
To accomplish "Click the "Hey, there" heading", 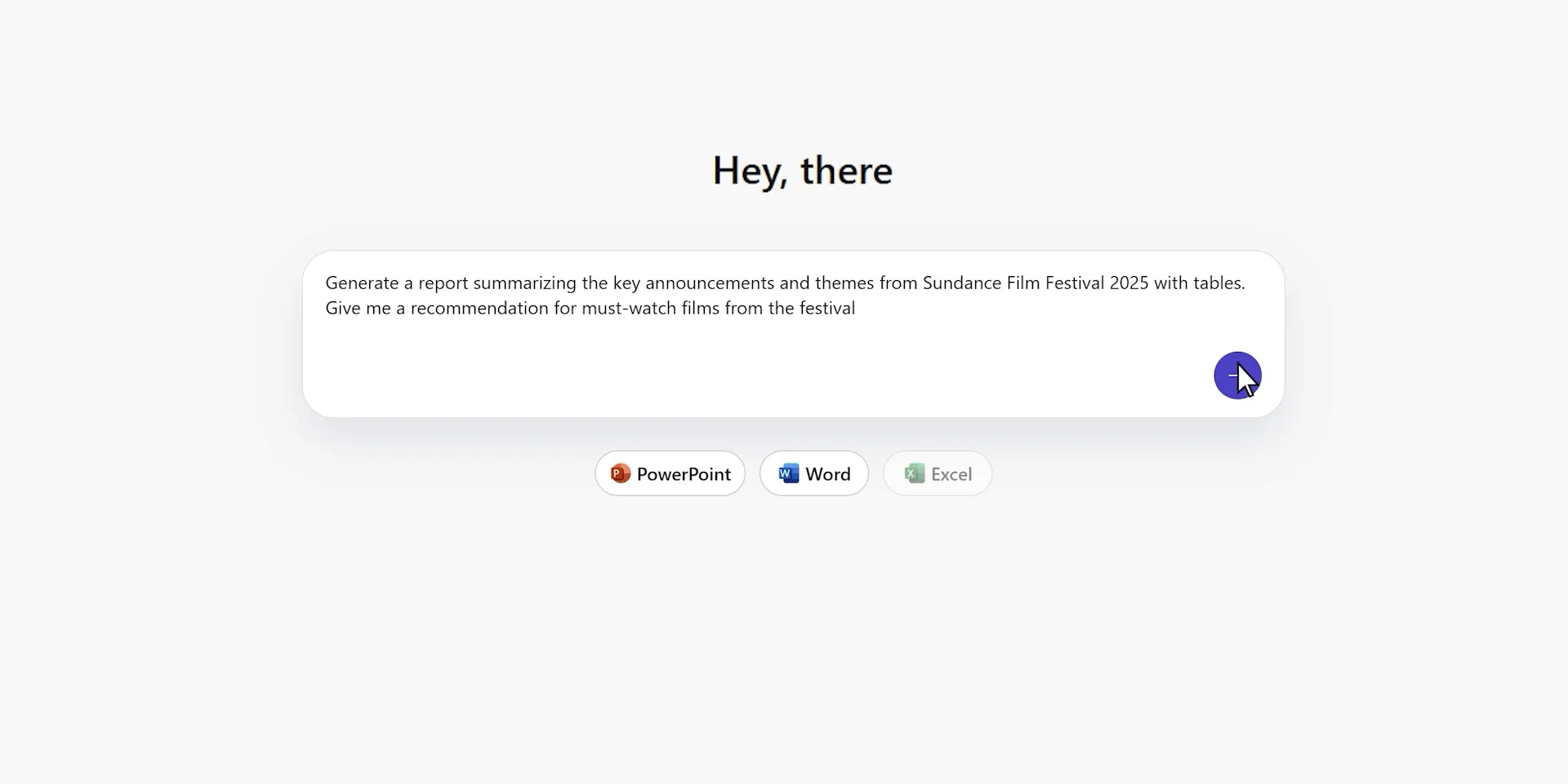I will (x=802, y=171).
